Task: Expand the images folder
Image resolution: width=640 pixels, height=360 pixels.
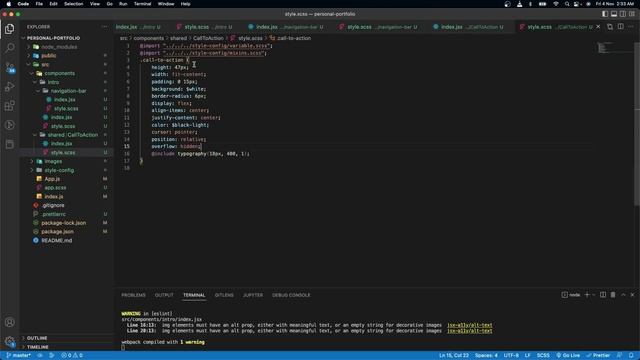Action: [53, 161]
